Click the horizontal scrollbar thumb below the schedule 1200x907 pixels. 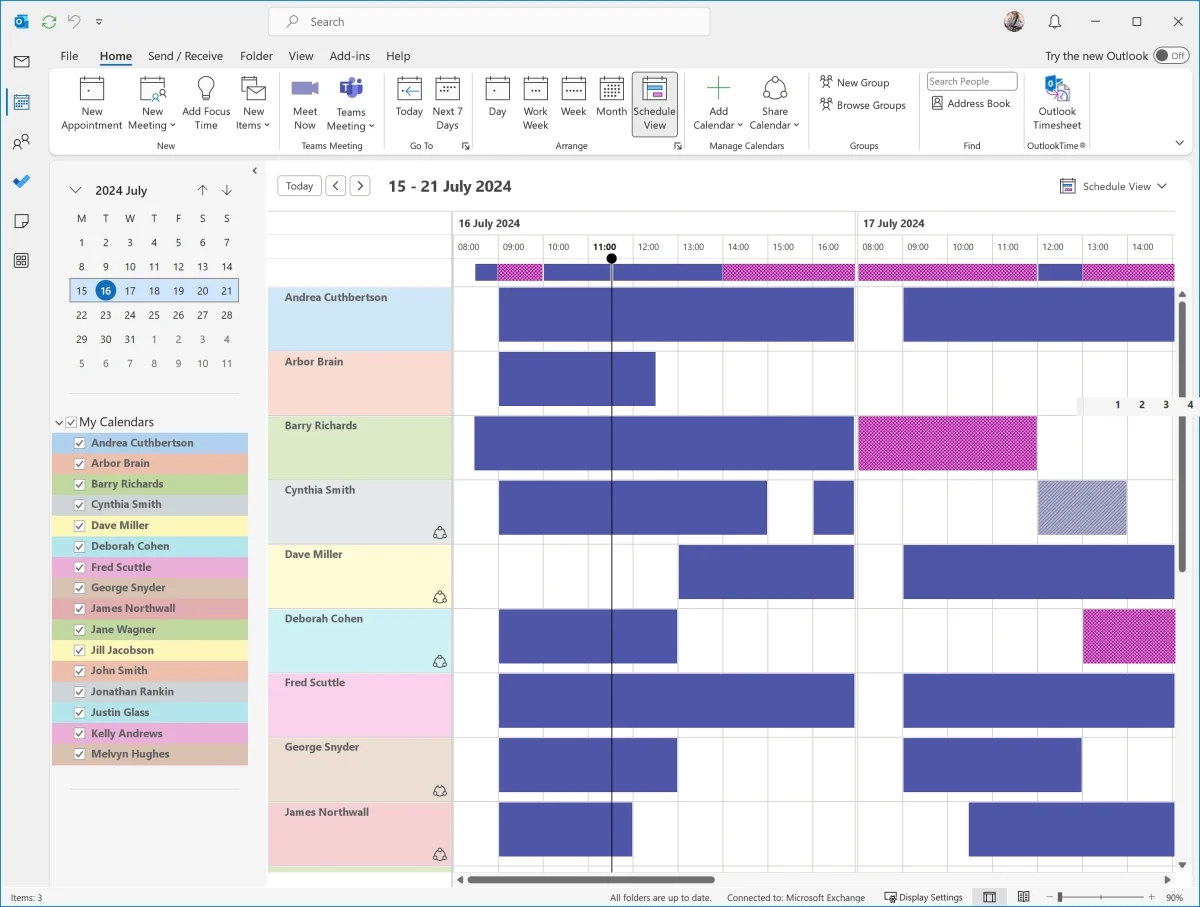591,880
